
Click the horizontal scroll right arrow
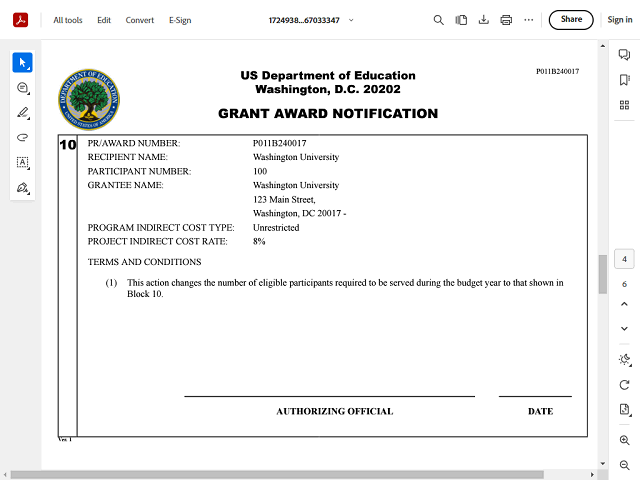click(592, 475)
